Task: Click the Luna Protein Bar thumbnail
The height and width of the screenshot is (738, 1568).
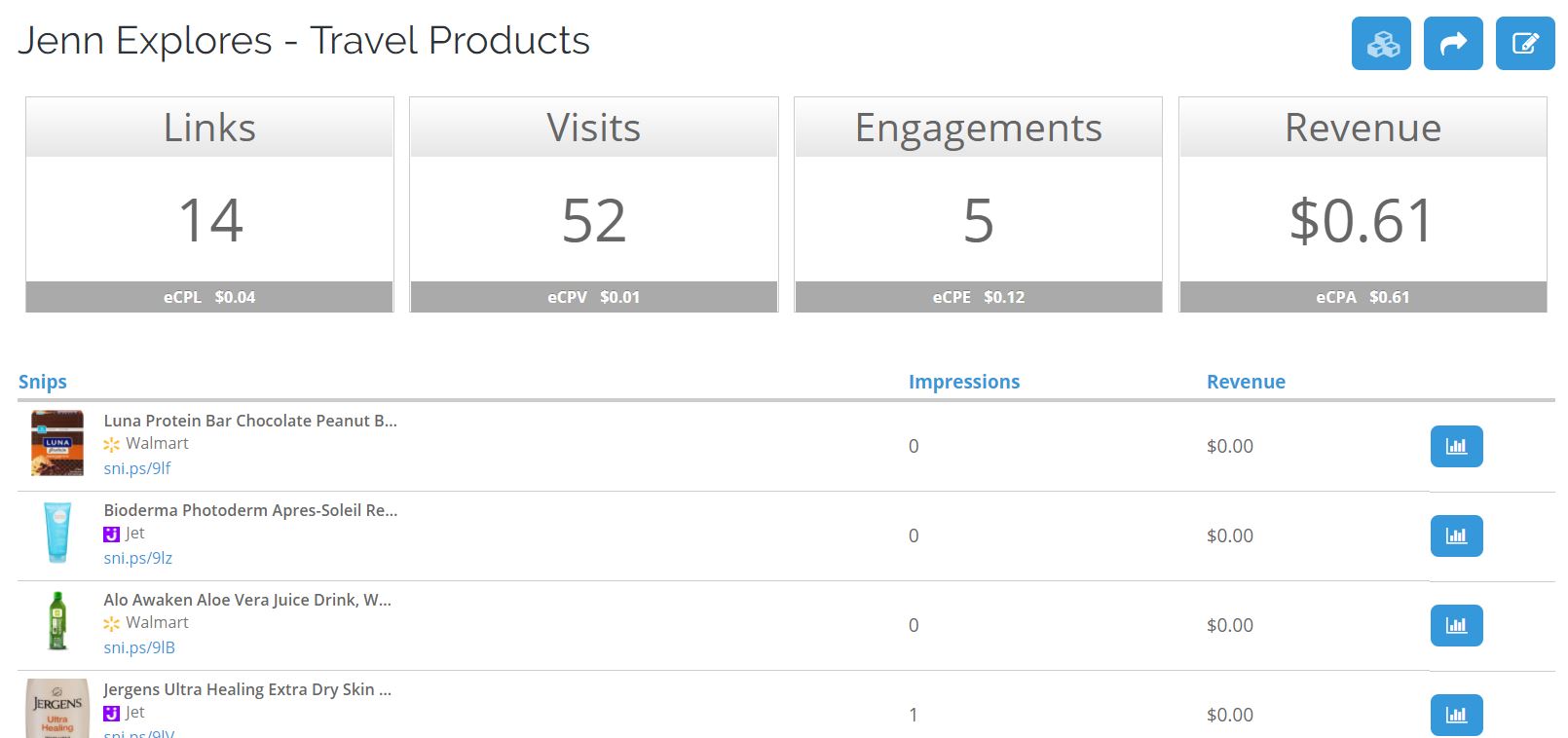Action: pyautogui.click(x=57, y=443)
